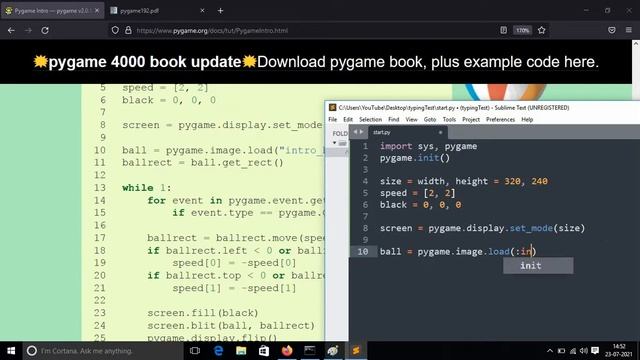Open Sublime Text Preferences menu

(500, 120)
